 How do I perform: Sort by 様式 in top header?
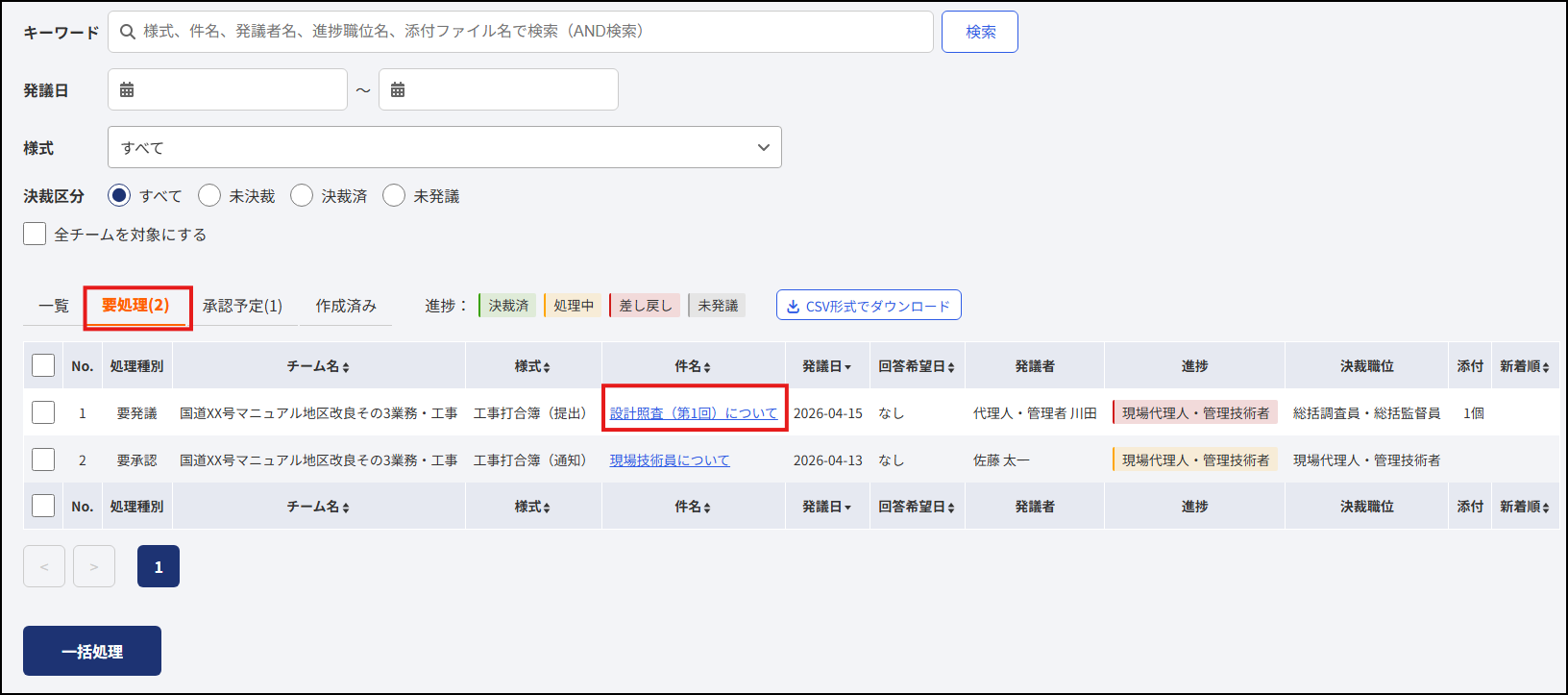532,366
